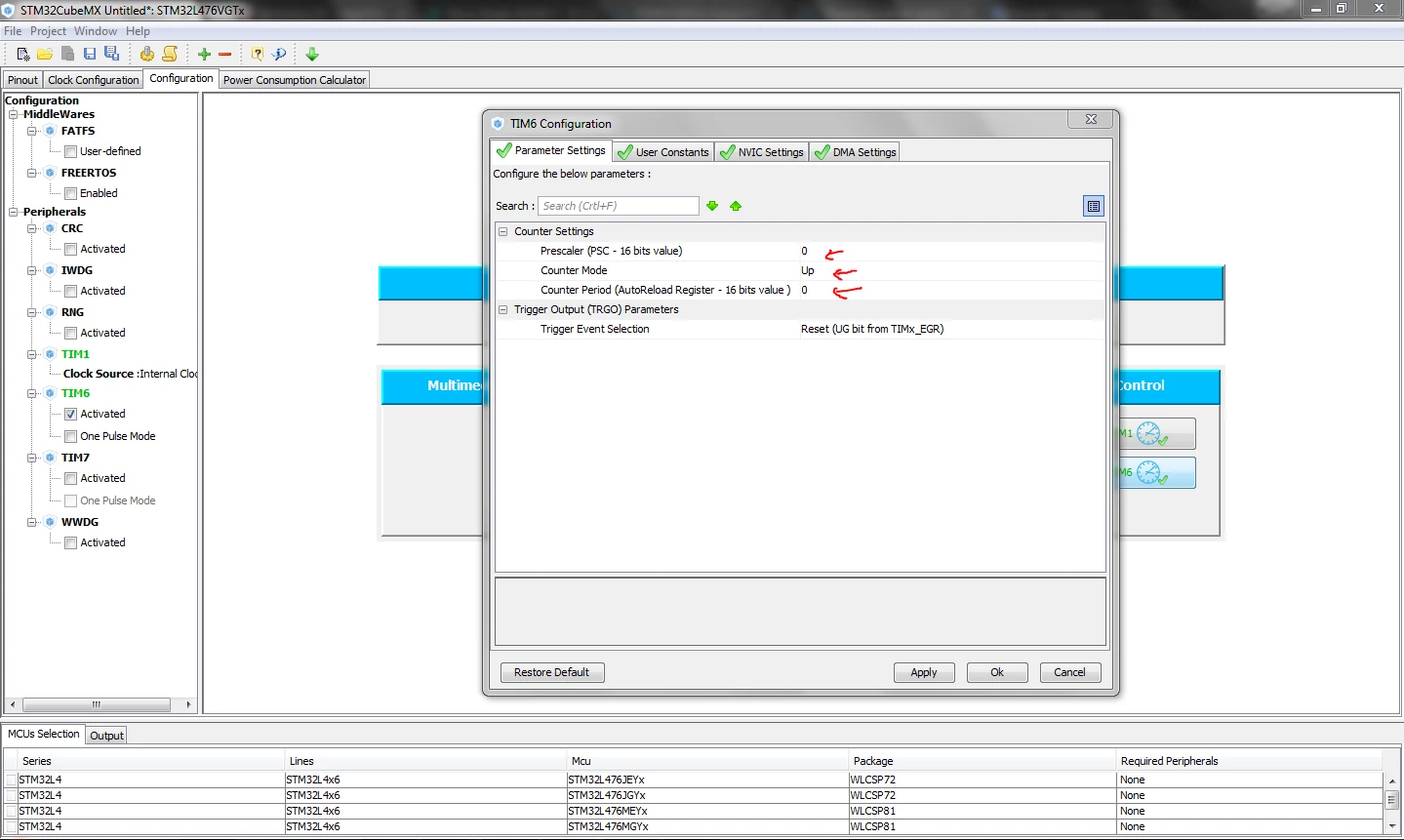The image size is (1404, 840).
Task: Click the Search parameters input field
Action: [619, 206]
